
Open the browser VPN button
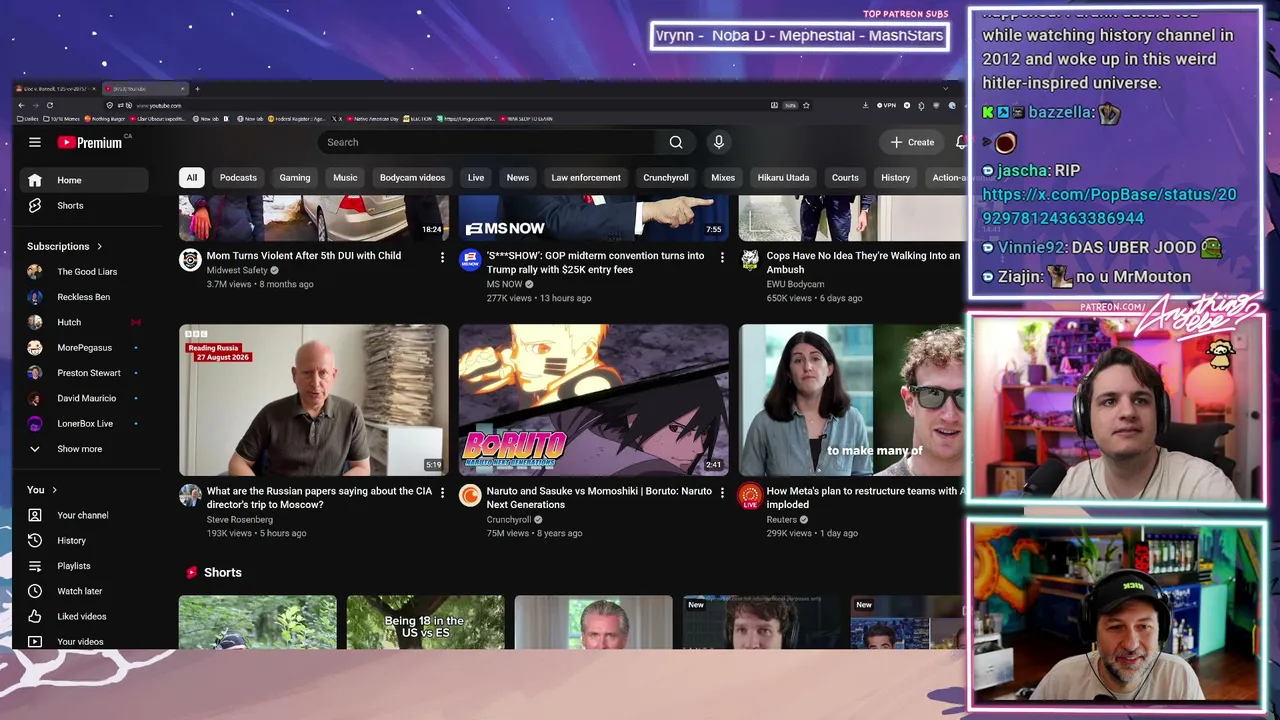tap(887, 105)
